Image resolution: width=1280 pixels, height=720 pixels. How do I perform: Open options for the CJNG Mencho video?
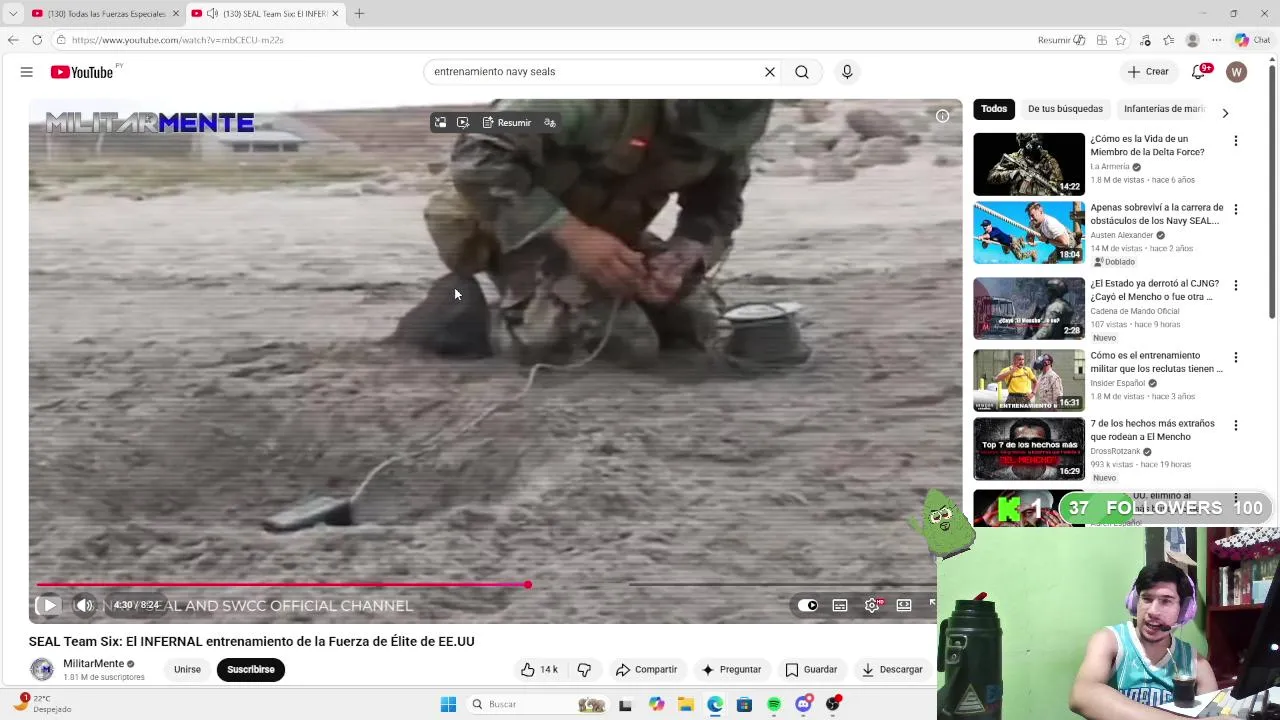(x=1236, y=285)
